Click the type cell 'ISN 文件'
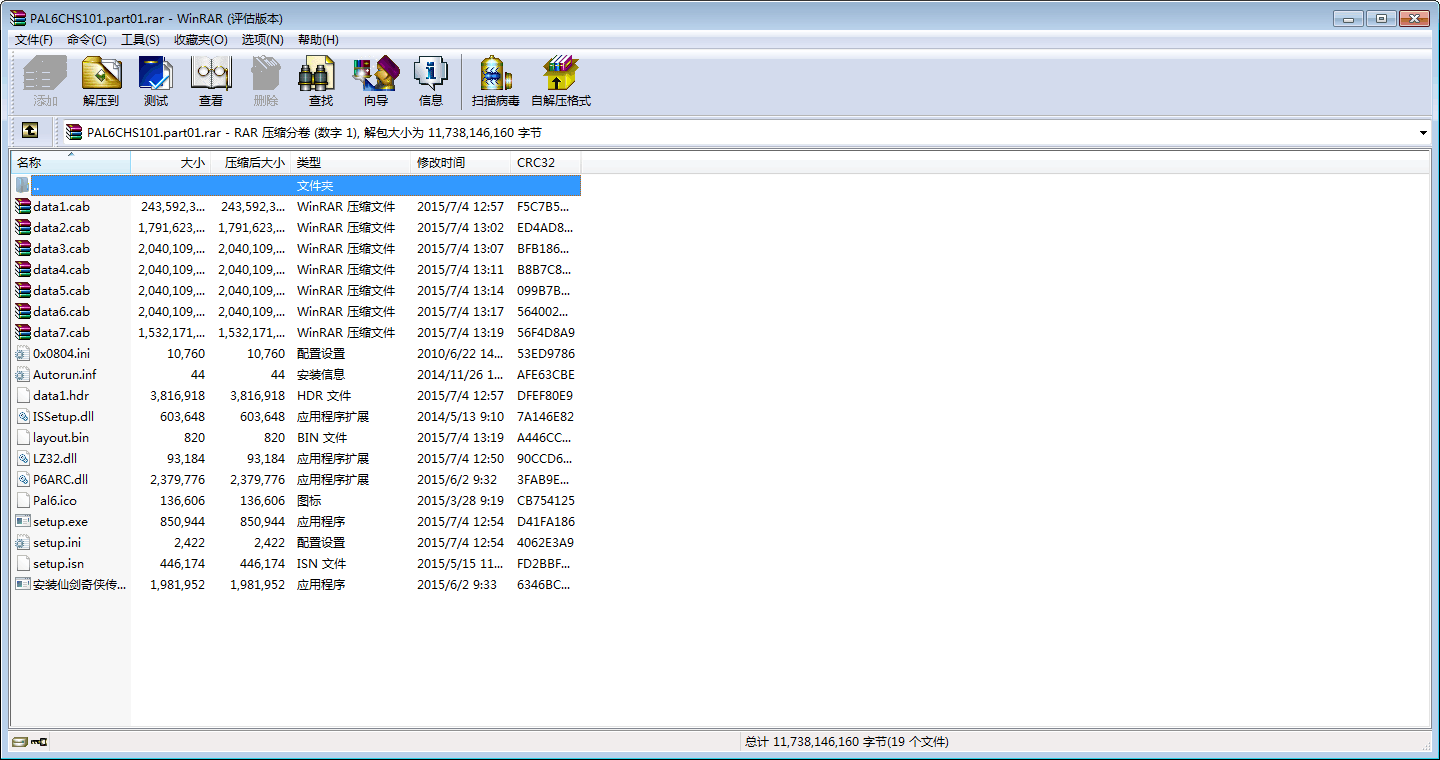The image size is (1440, 760). pos(322,563)
